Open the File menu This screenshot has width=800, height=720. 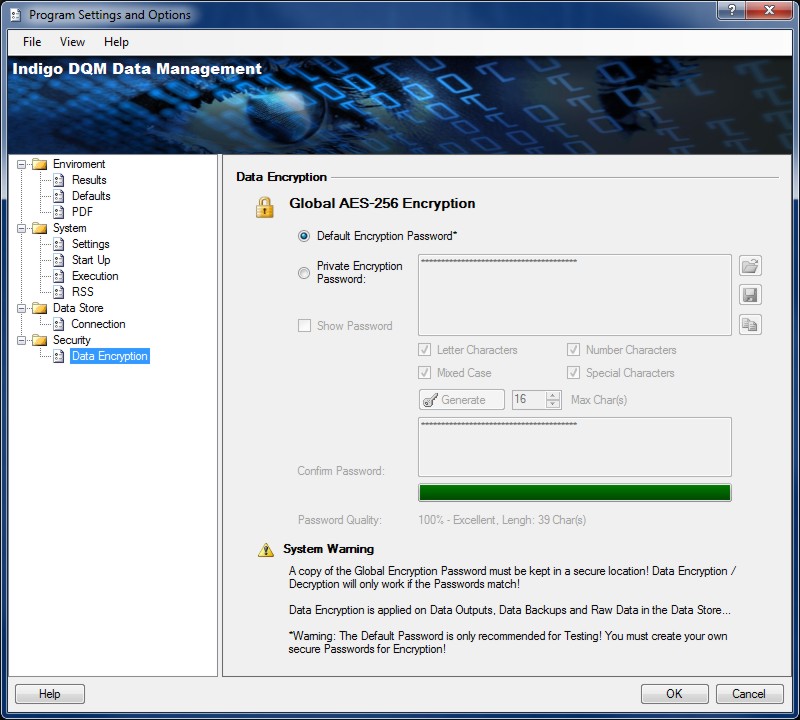pos(32,42)
